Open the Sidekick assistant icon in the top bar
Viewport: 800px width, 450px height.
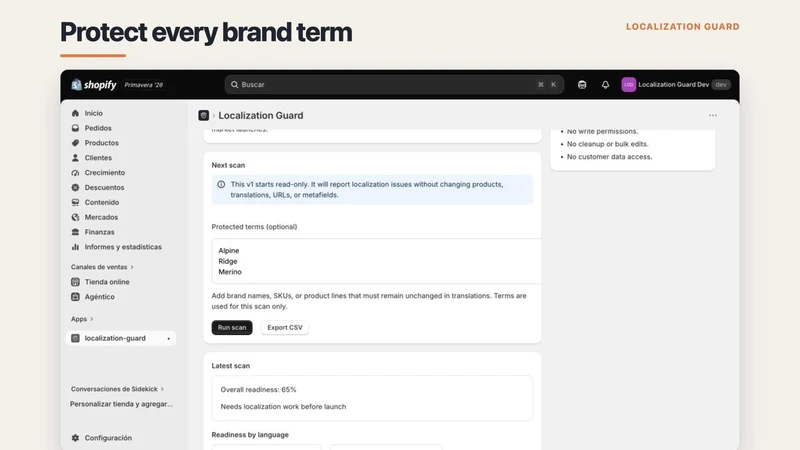[x=582, y=85]
